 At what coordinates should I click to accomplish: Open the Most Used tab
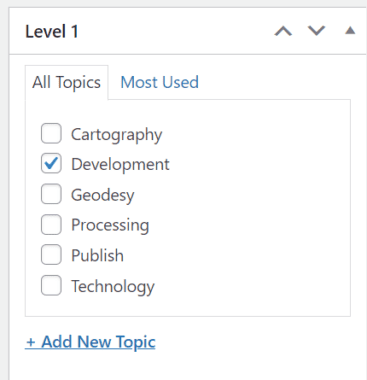point(159,82)
